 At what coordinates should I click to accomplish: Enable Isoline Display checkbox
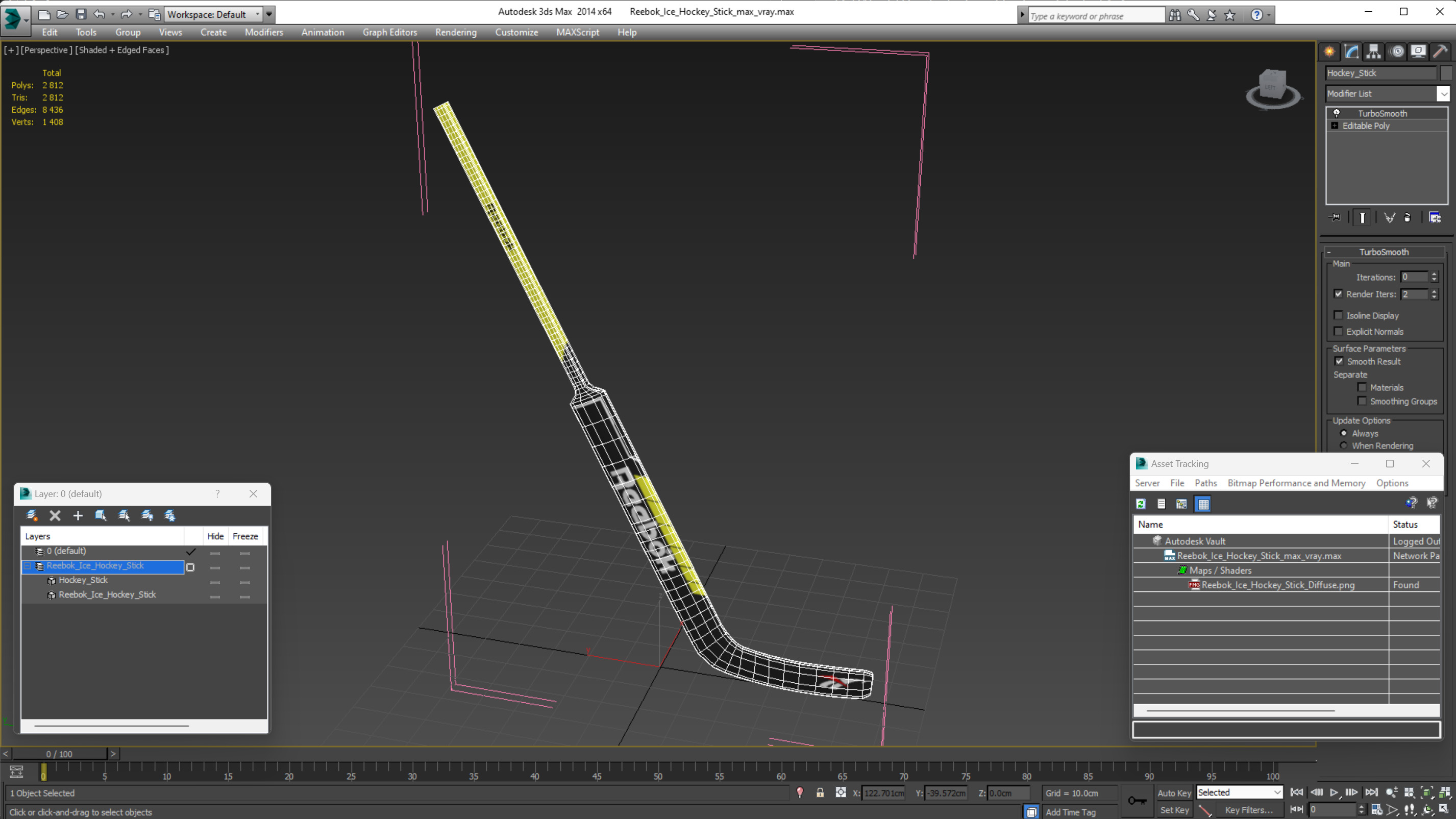(1338, 315)
